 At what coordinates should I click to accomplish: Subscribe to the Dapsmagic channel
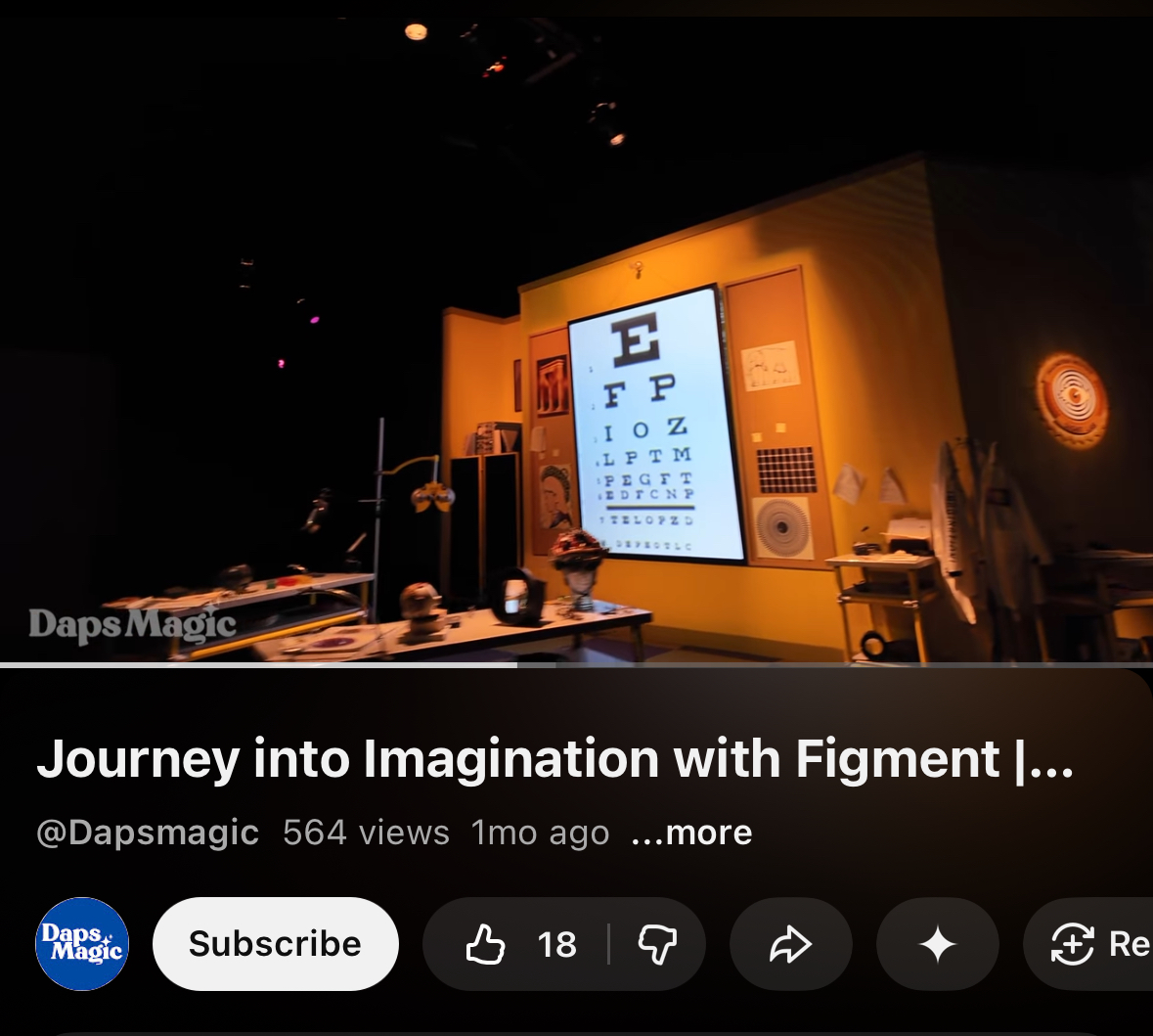275,944
